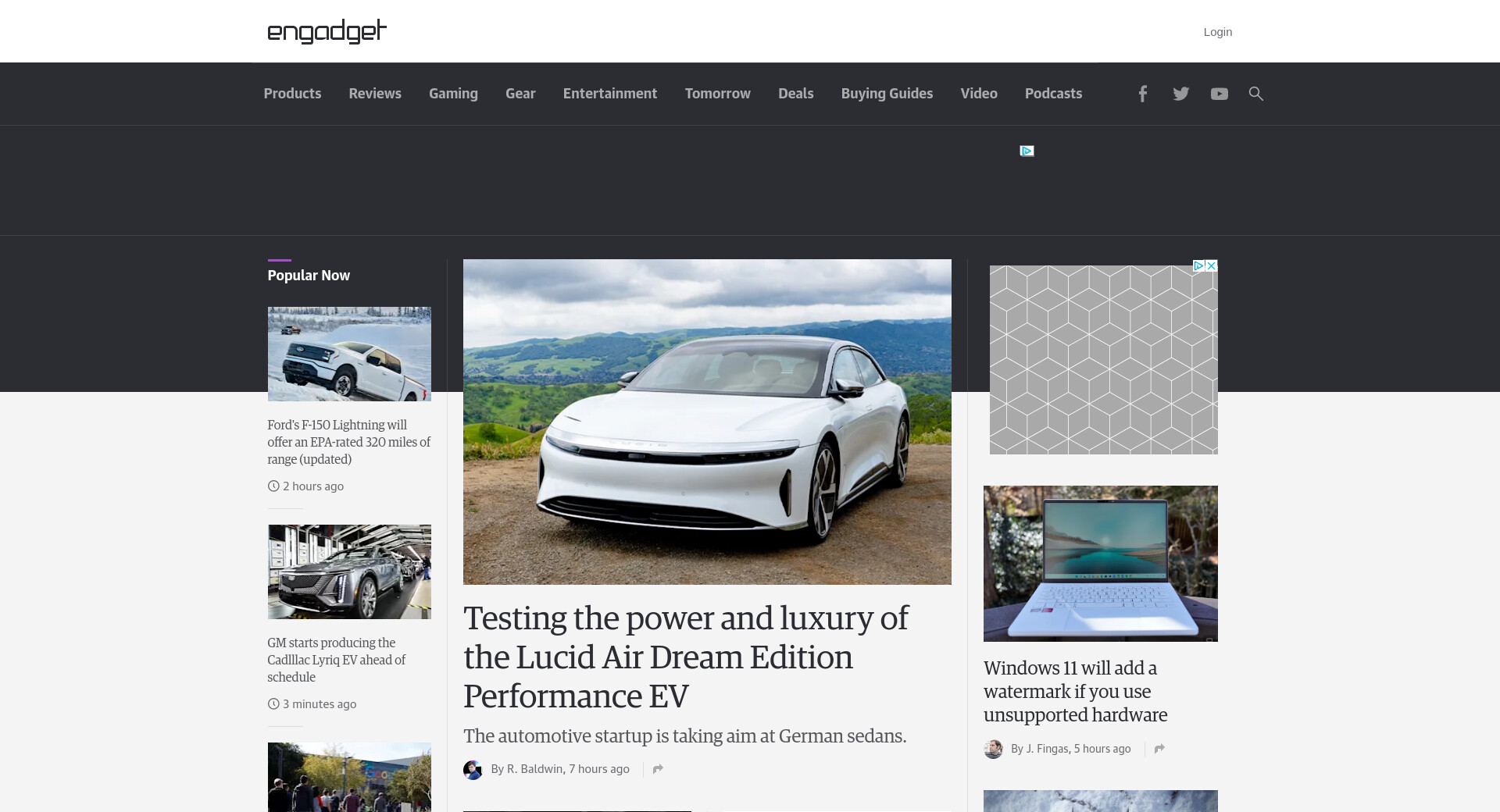Viewport: 1500px width, 812px height.
Task: Close the sidebar advertisement
Action: pos(1211,266)
